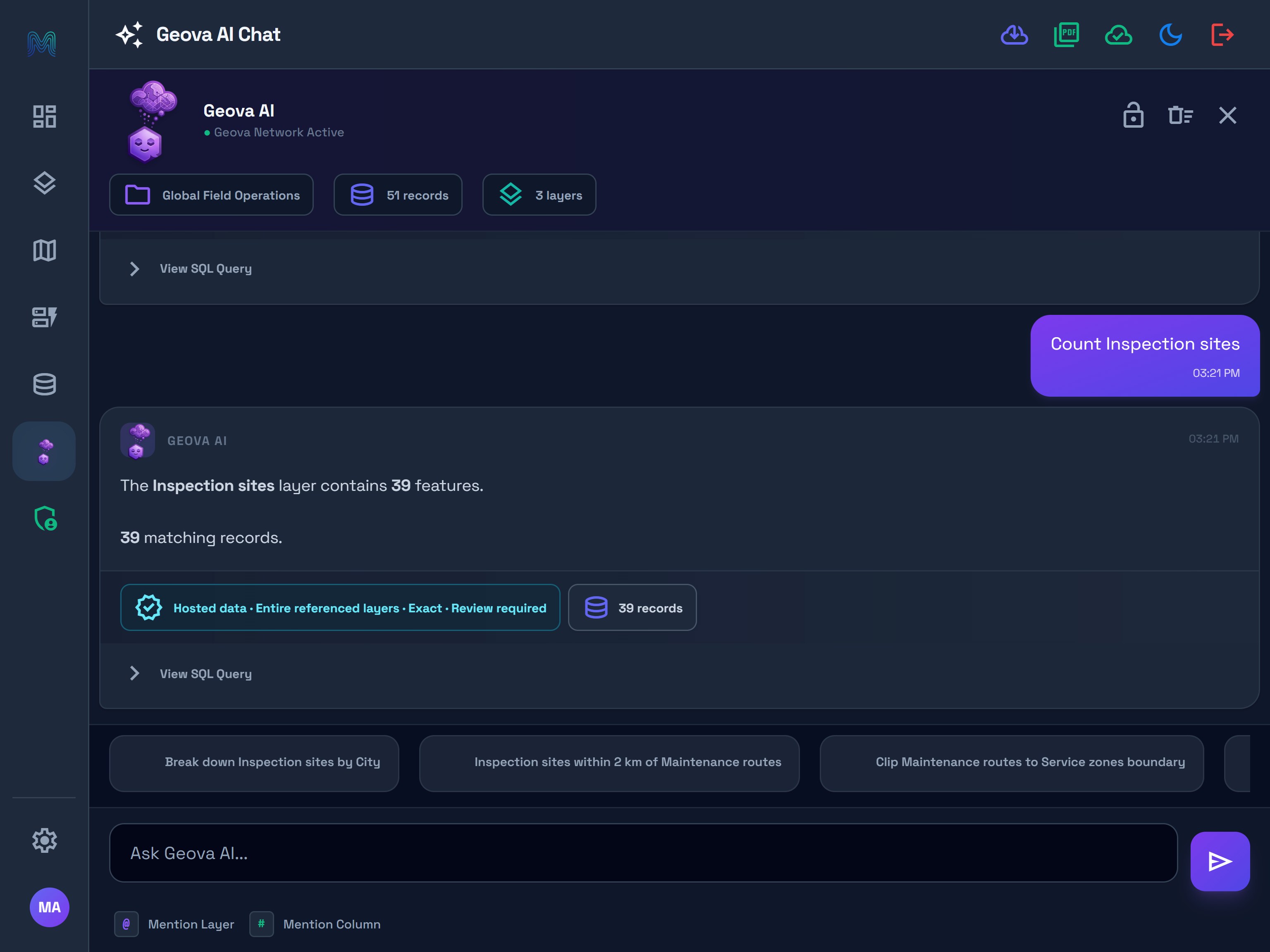Click the red logout icon
The height and width of the screenshot is (952, 1270).
[x=1222, y=35]
